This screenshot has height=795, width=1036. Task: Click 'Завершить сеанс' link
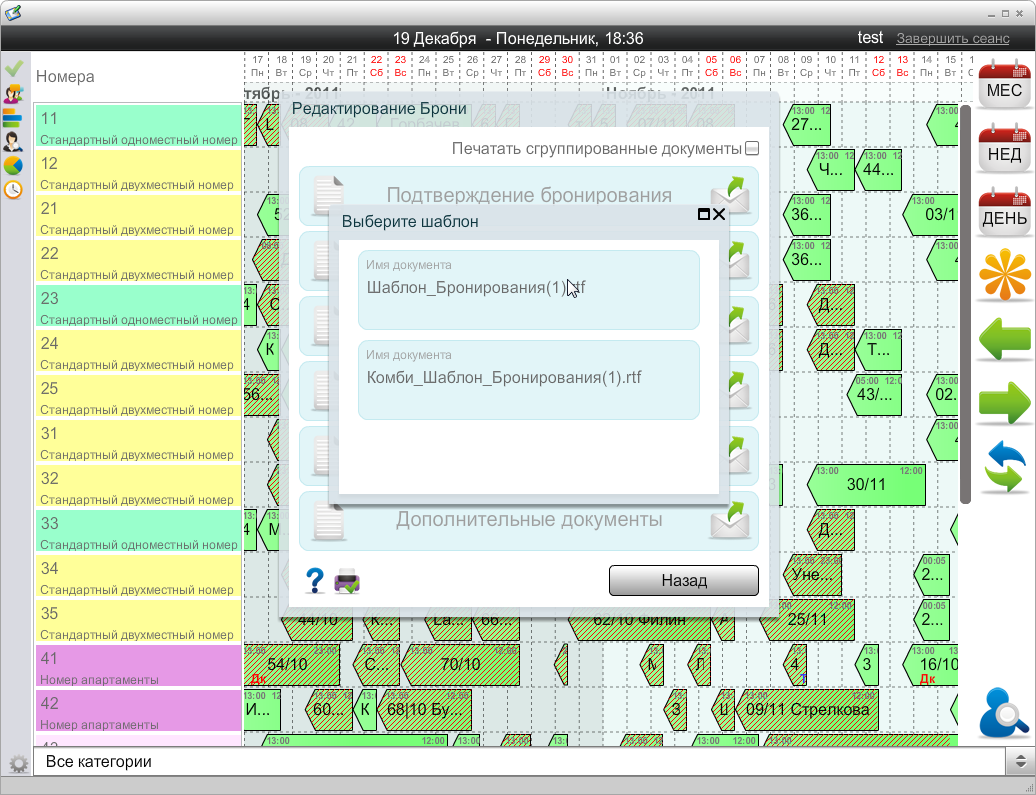pyautogui.click(x=952, y=38)
